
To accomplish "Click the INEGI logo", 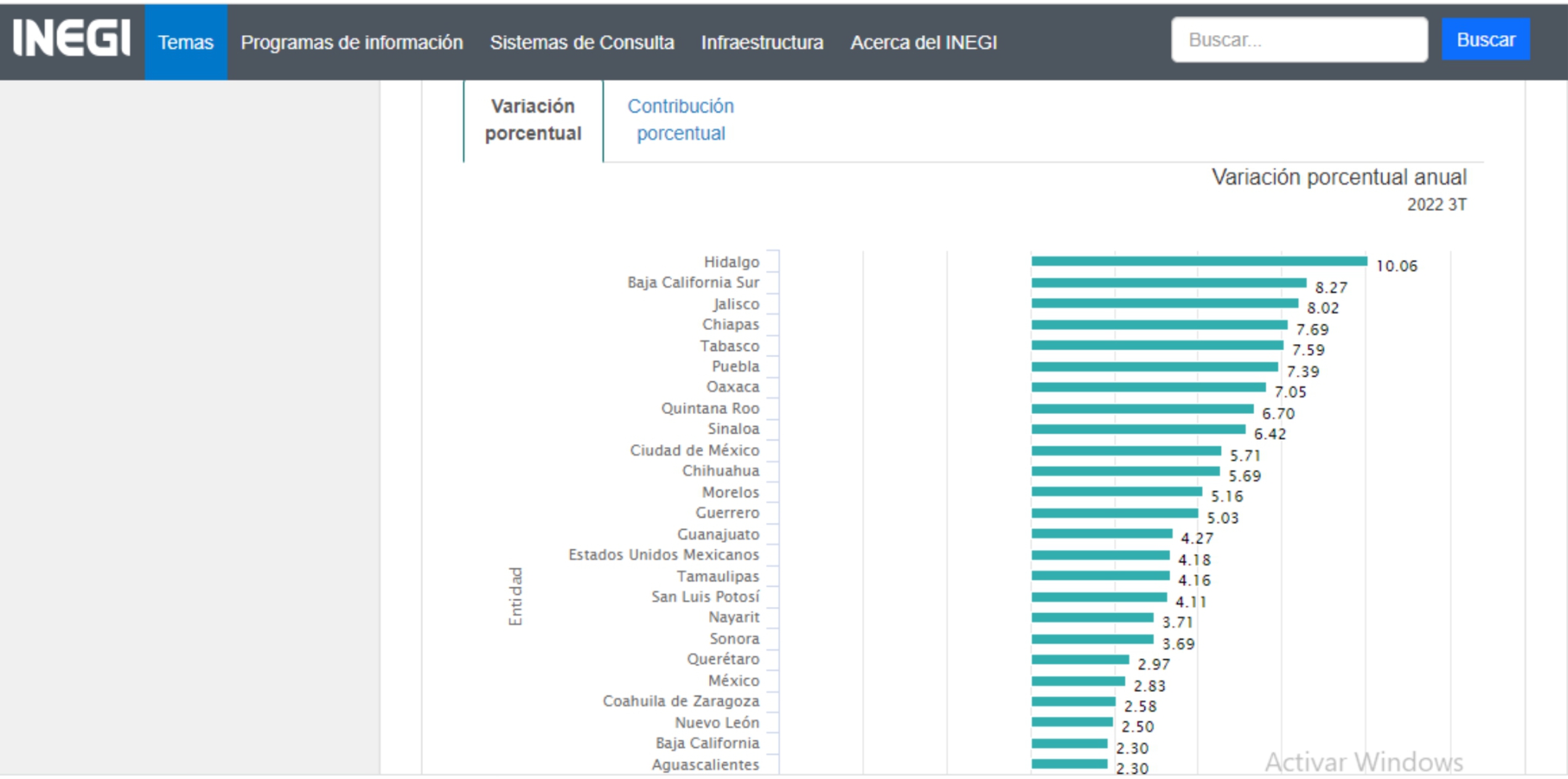I will pos(72,39).
